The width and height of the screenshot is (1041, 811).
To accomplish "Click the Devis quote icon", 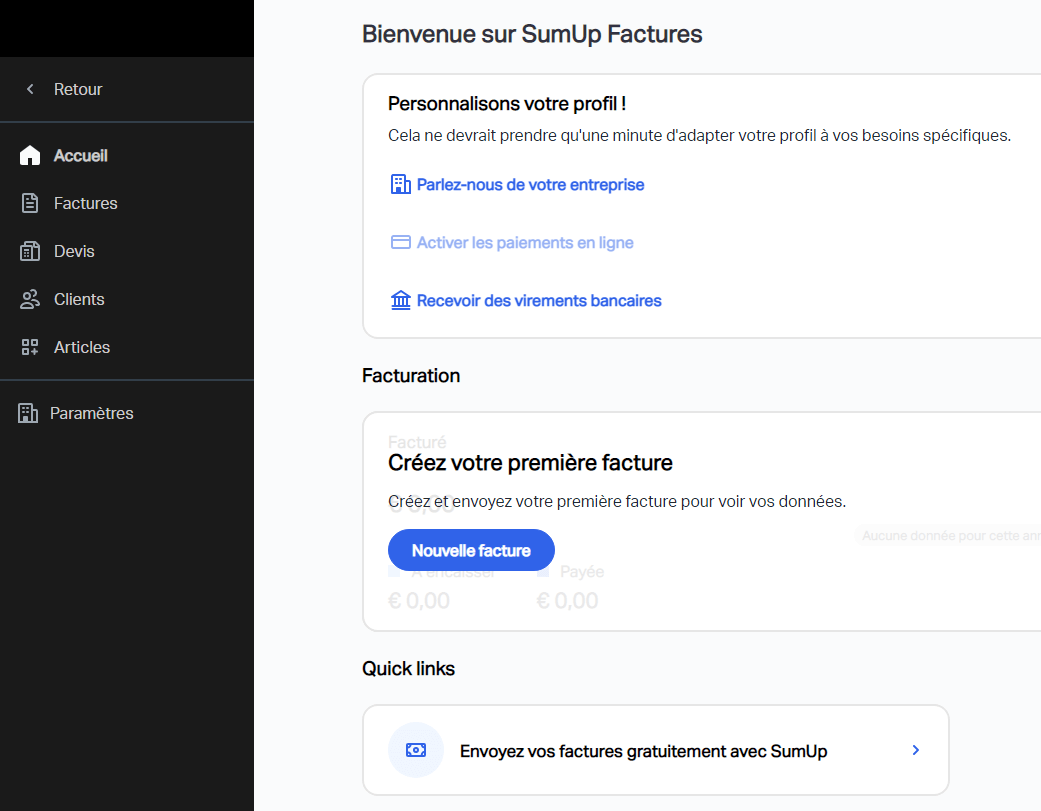I will click(x=30, y=251).
